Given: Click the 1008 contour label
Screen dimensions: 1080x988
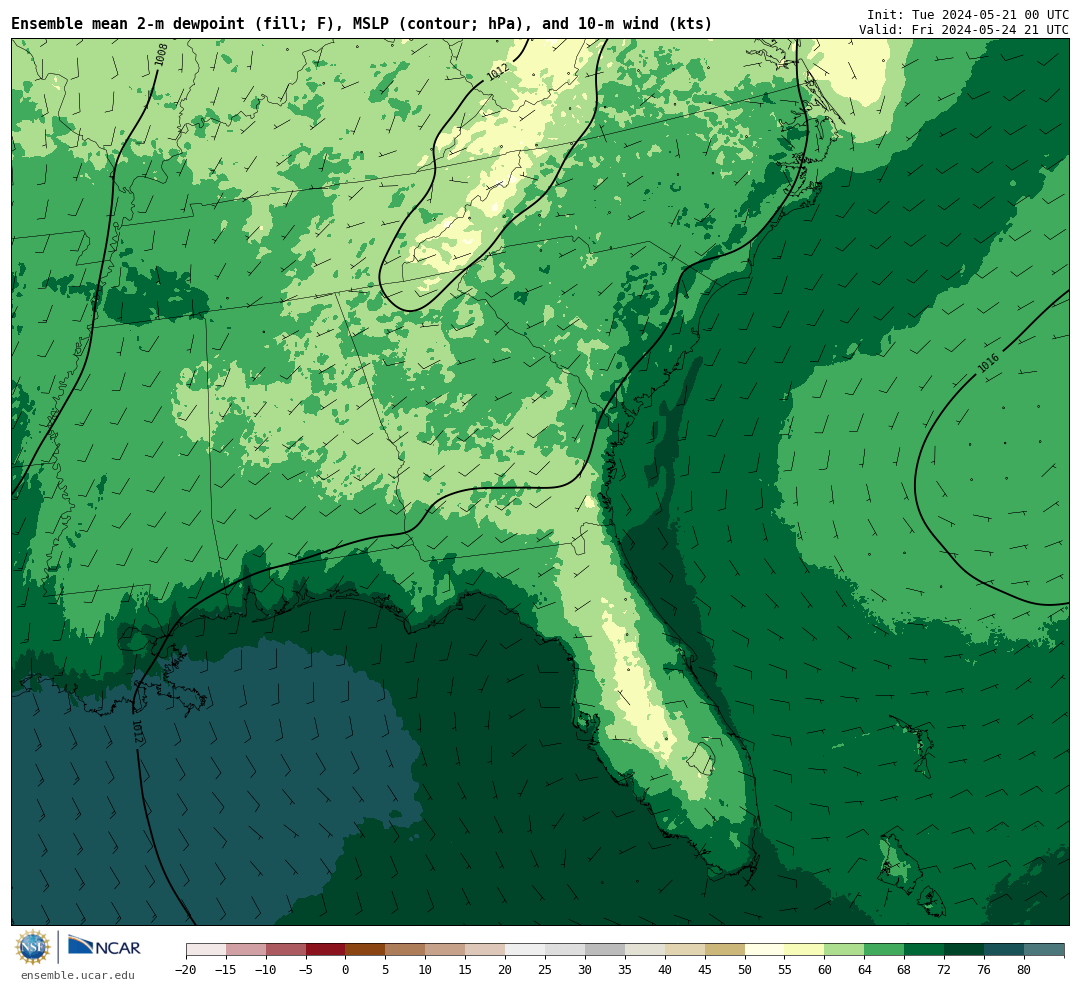Looking at the screenshot, I should click(160, 55).
